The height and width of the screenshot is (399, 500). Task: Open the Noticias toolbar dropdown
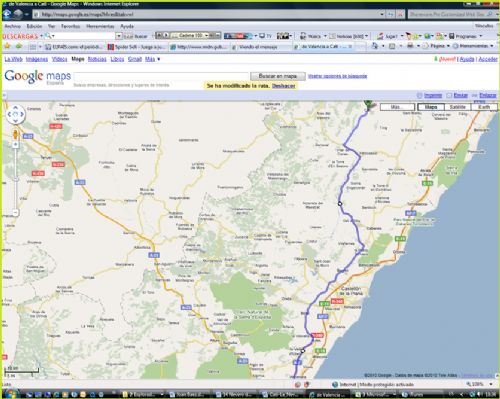tap(367, 36)
